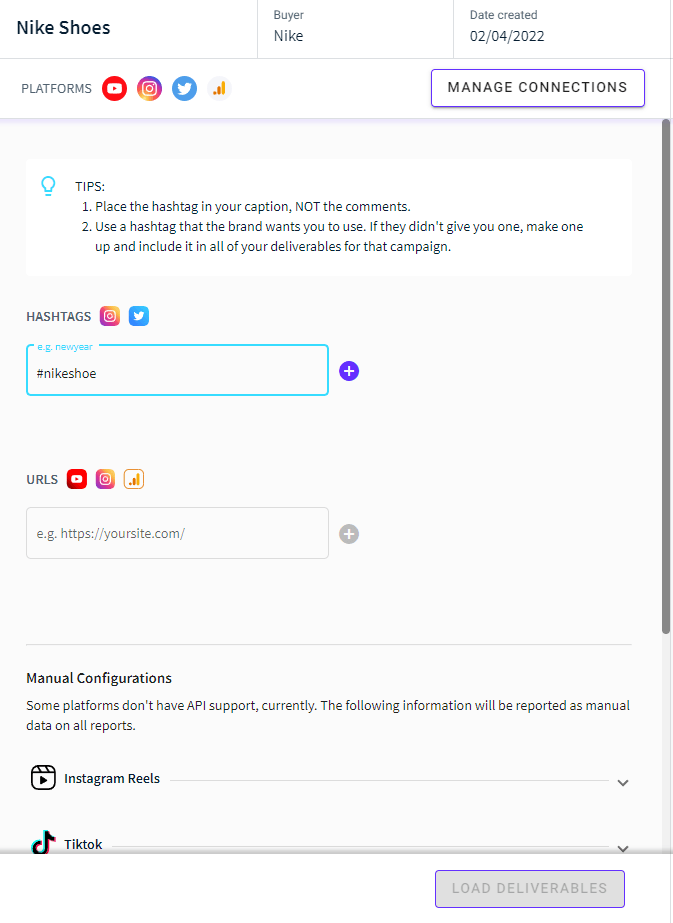Add the hashtag with purple plus button

click(x=349, y=371)
